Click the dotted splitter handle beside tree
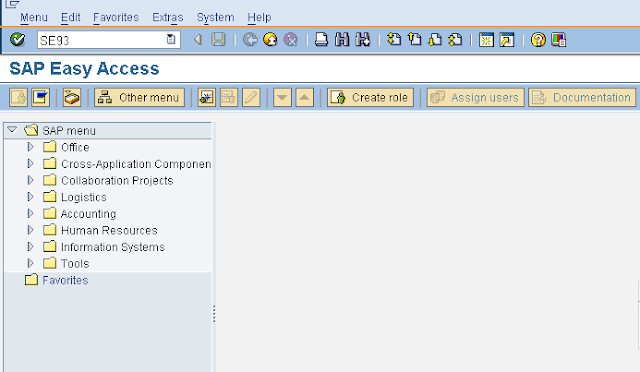640x372 pixels. coord(214,314)
